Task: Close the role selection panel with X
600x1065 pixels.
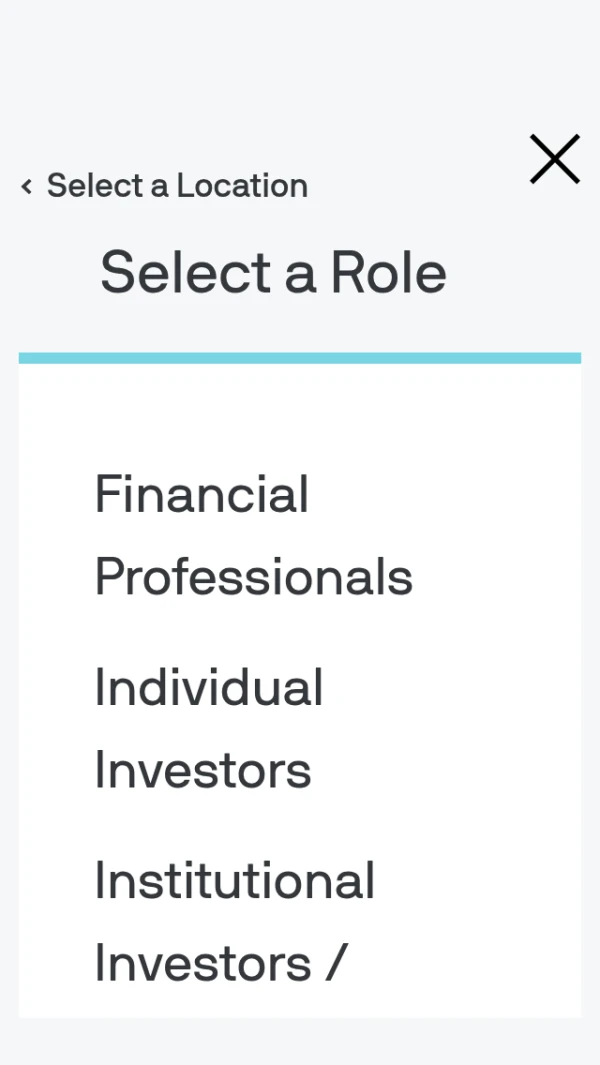Action: [555, 160]
